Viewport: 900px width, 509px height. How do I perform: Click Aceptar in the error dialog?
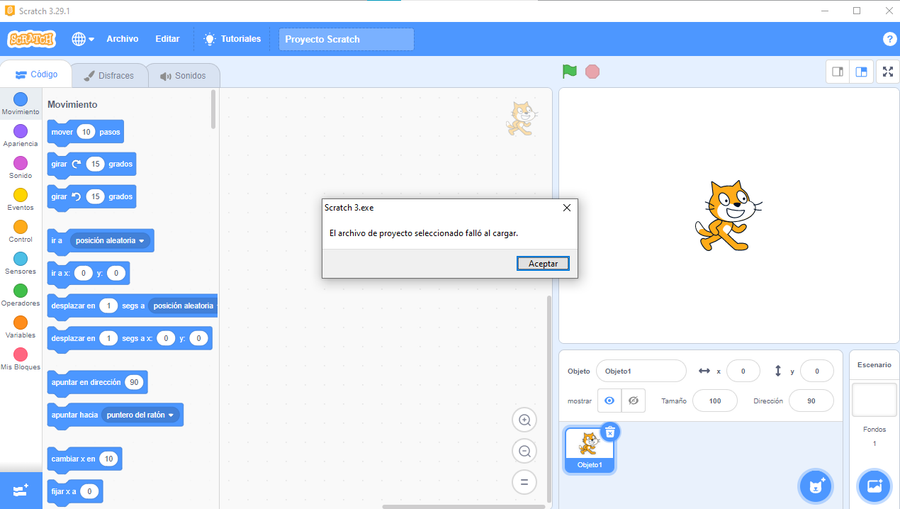[x=542, y=263]
